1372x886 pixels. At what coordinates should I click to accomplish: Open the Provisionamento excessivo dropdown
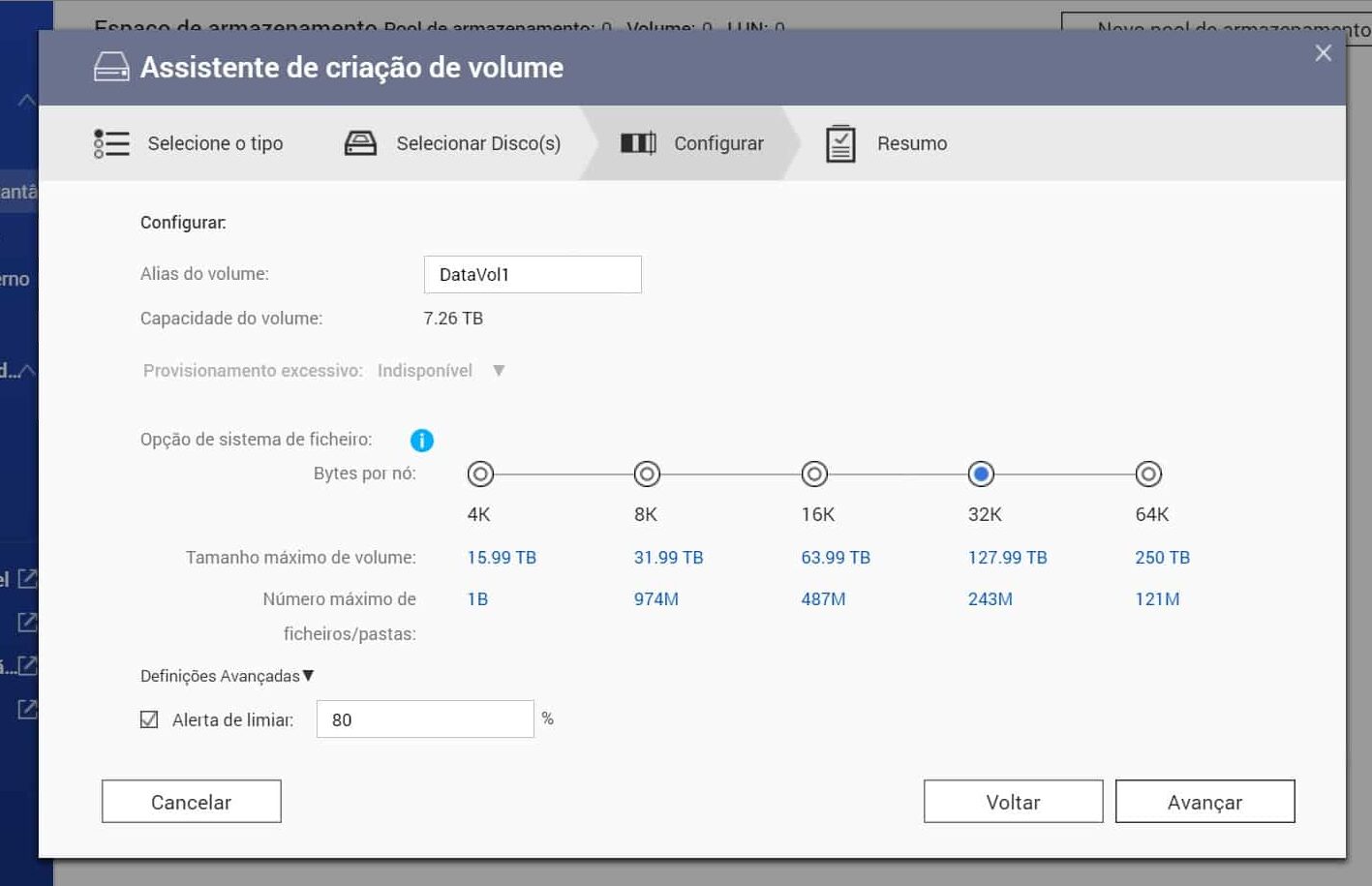pyautogui.click(x=498, y=371)
